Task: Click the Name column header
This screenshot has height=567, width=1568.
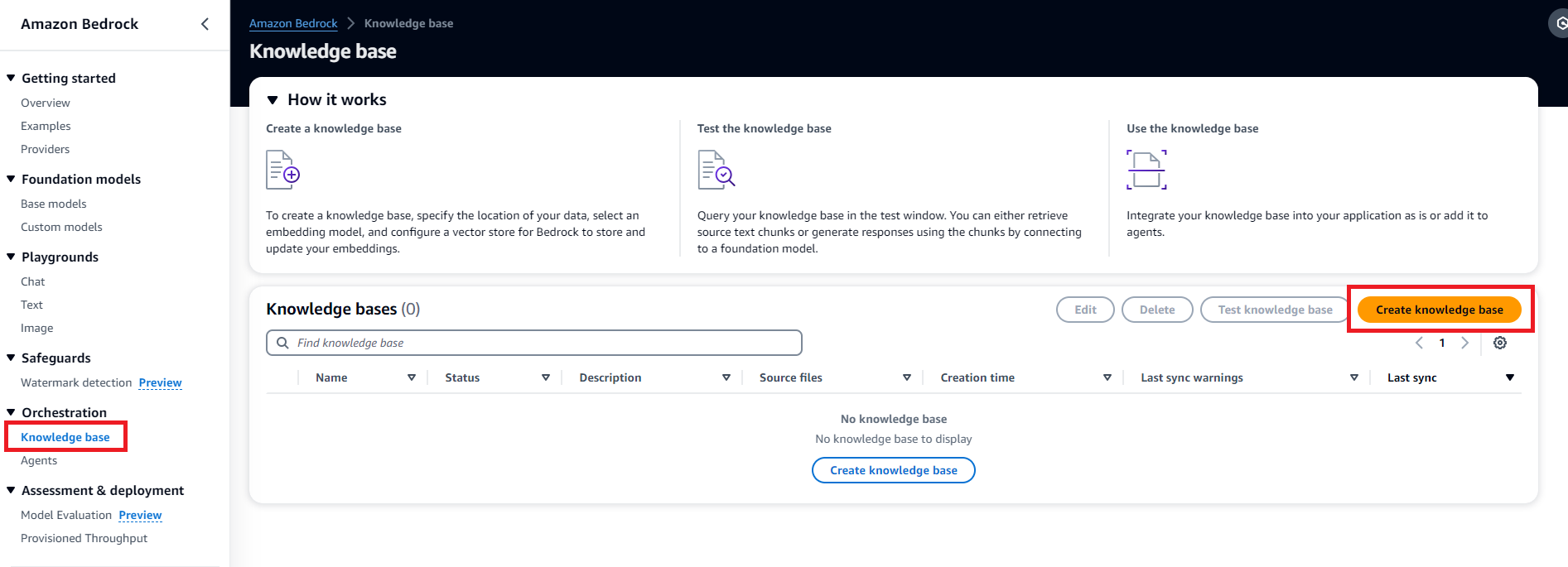Action: click(x=331, y=377)
